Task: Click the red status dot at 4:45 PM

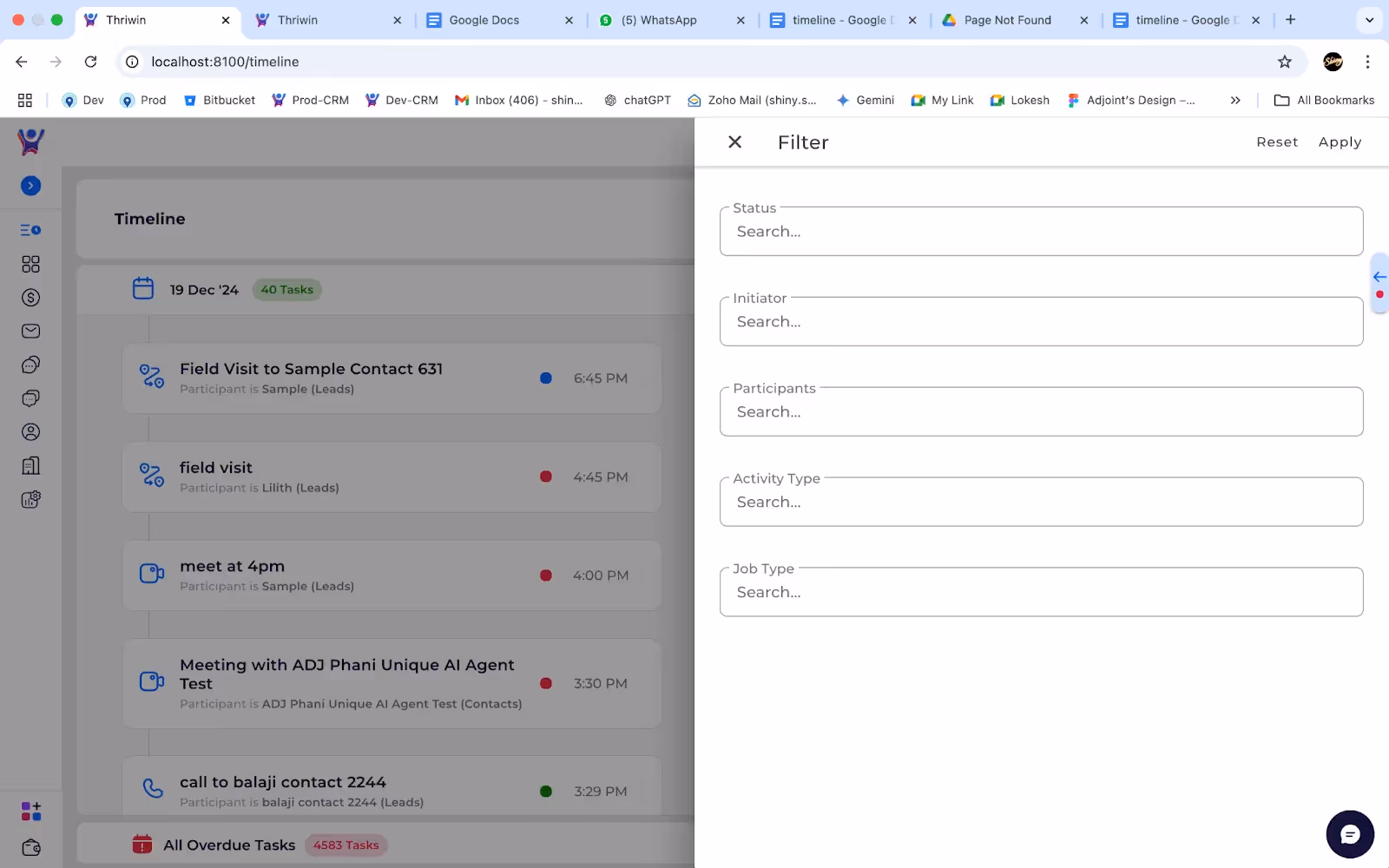Action: coord(546,477)
